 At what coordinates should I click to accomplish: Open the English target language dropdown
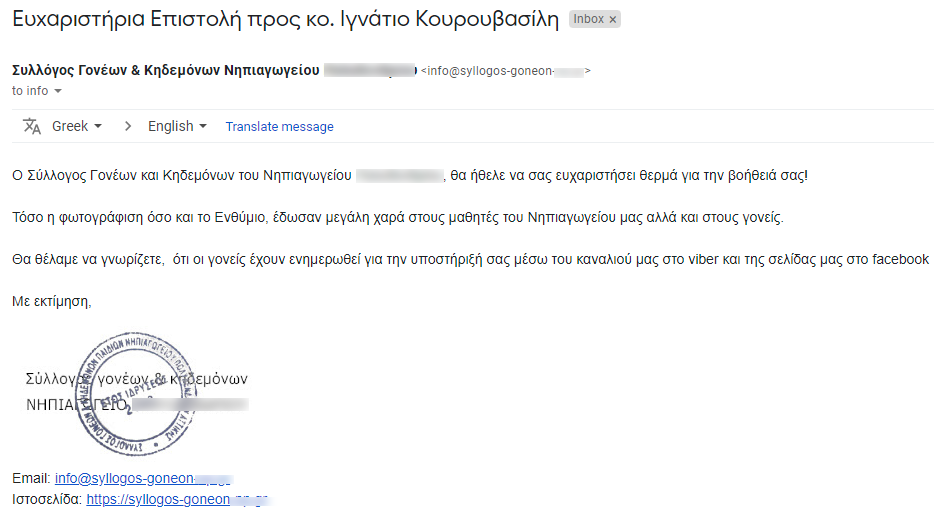point(177,127)
